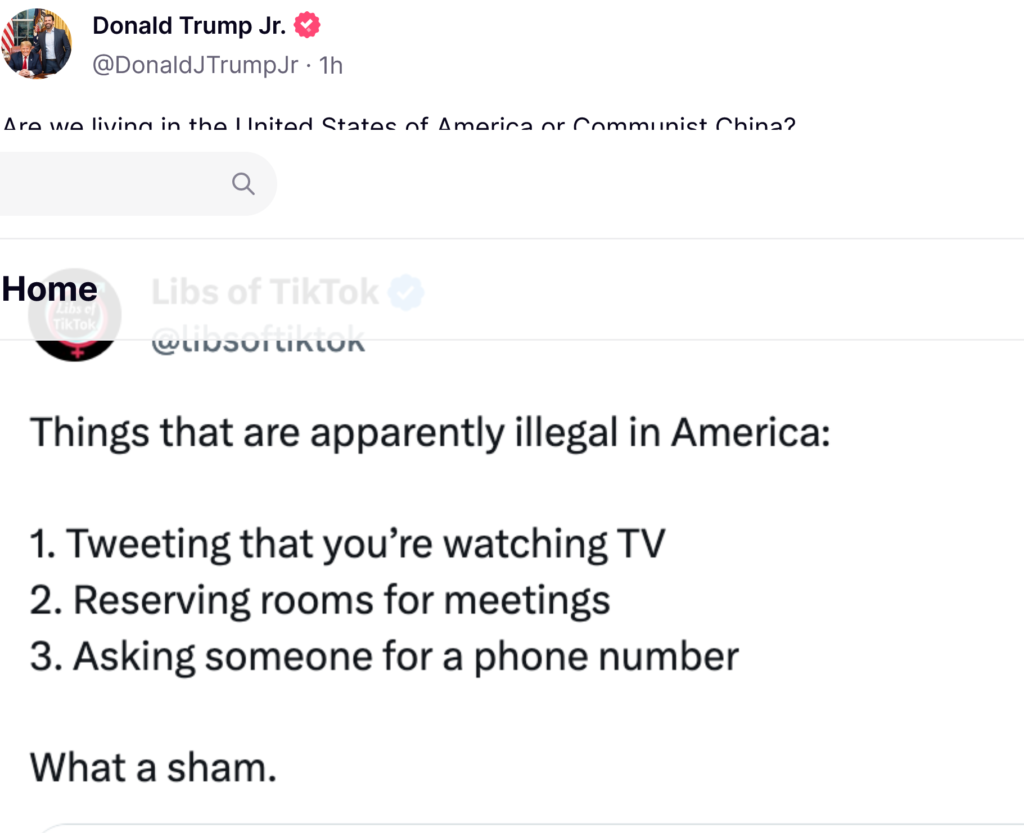Click "Asking someone for a phone number" line

point(385,656)
